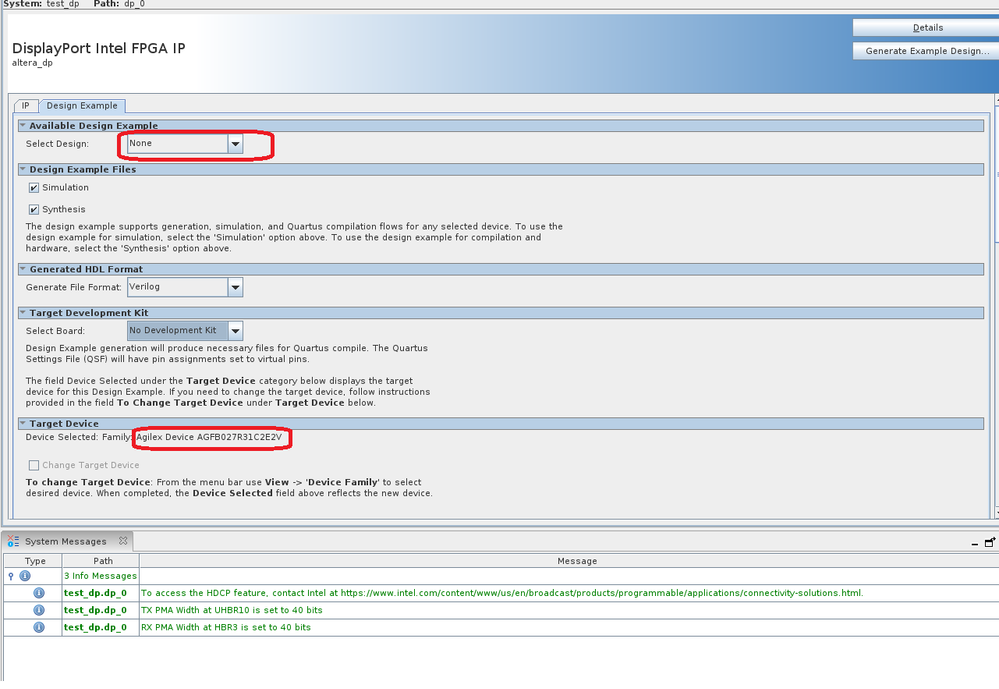The height and width of the screenshot is (689, 999).
Task: Select the Design Example tab
Action: 82,106
